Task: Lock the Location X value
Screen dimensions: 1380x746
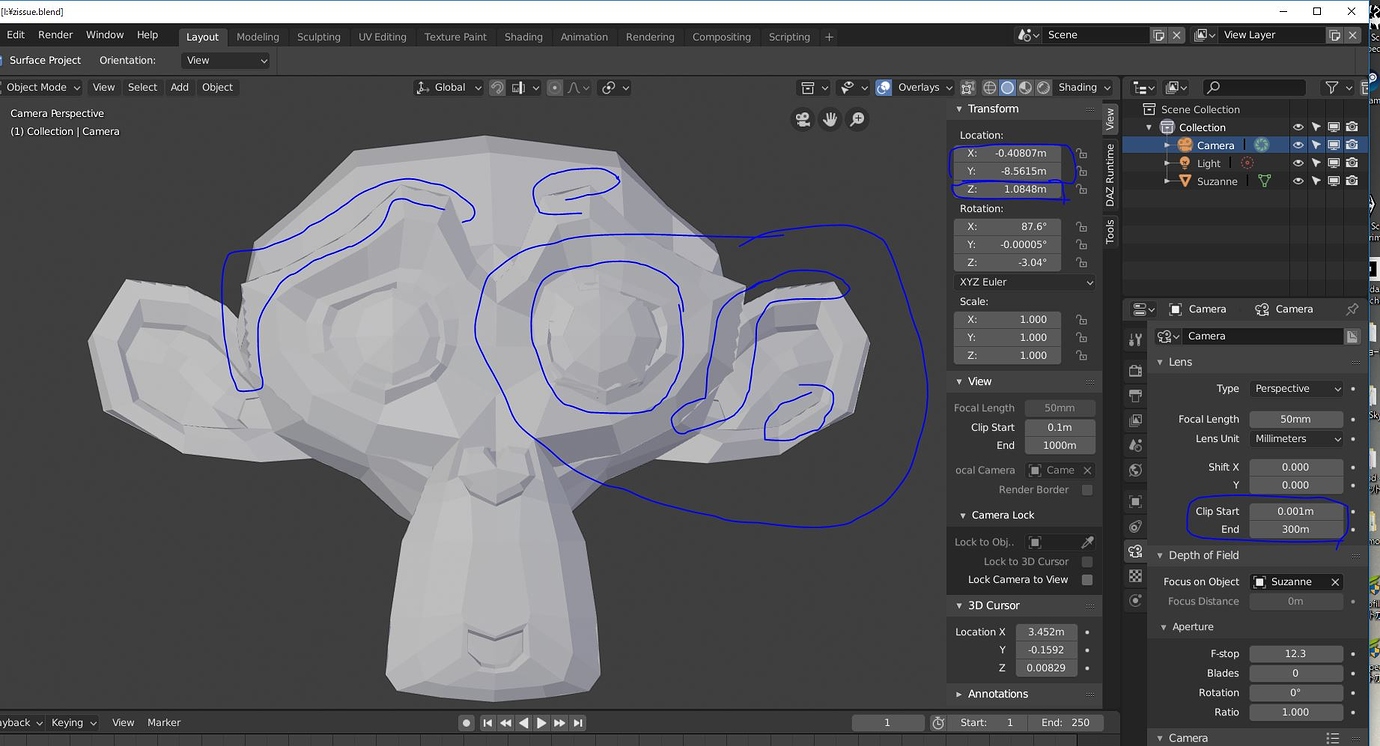Action: pyautogui.click(x=1082, y=154)
